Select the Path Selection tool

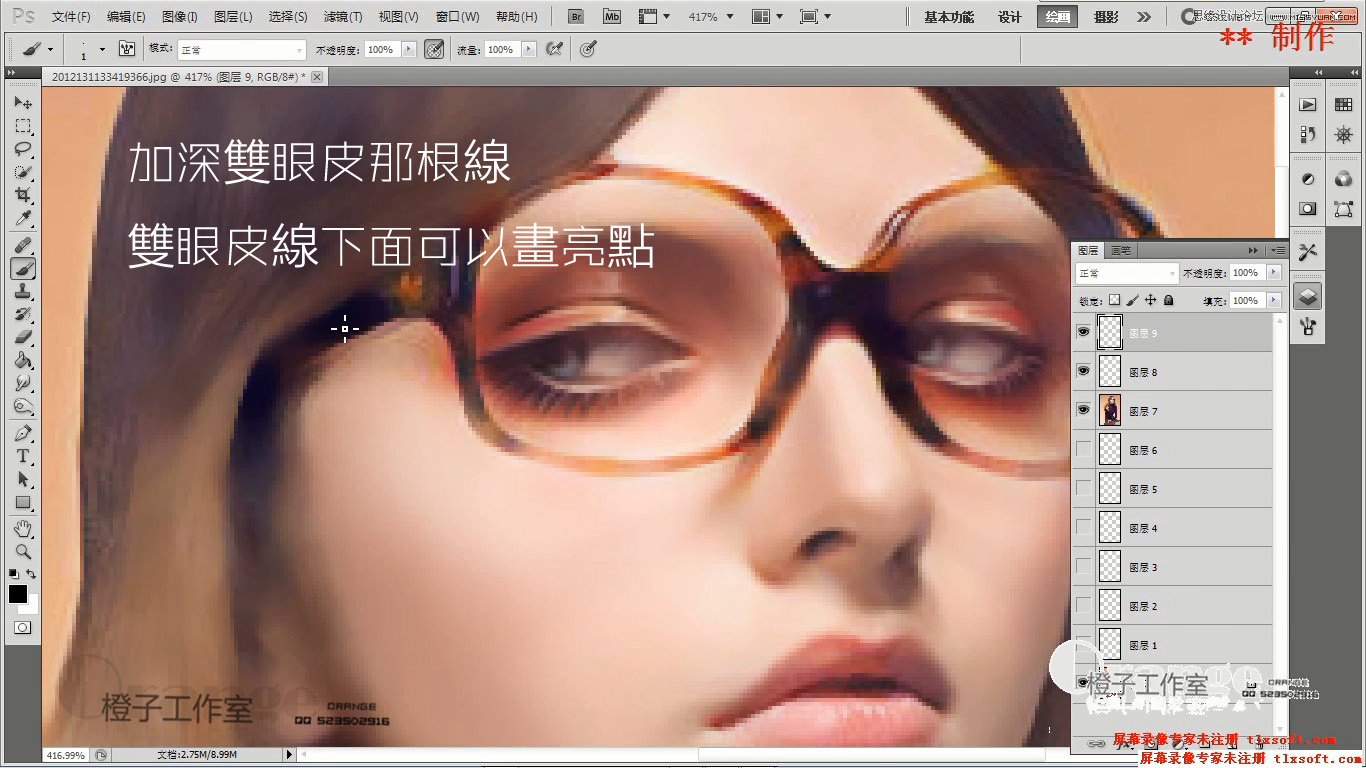(22, 479)
